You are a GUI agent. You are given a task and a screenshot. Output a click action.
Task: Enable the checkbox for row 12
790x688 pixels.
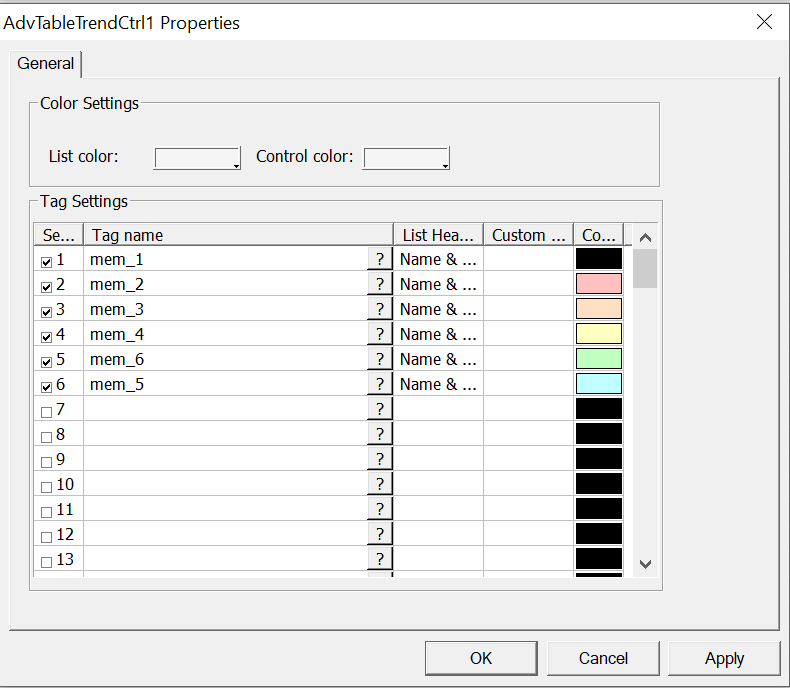46,537
